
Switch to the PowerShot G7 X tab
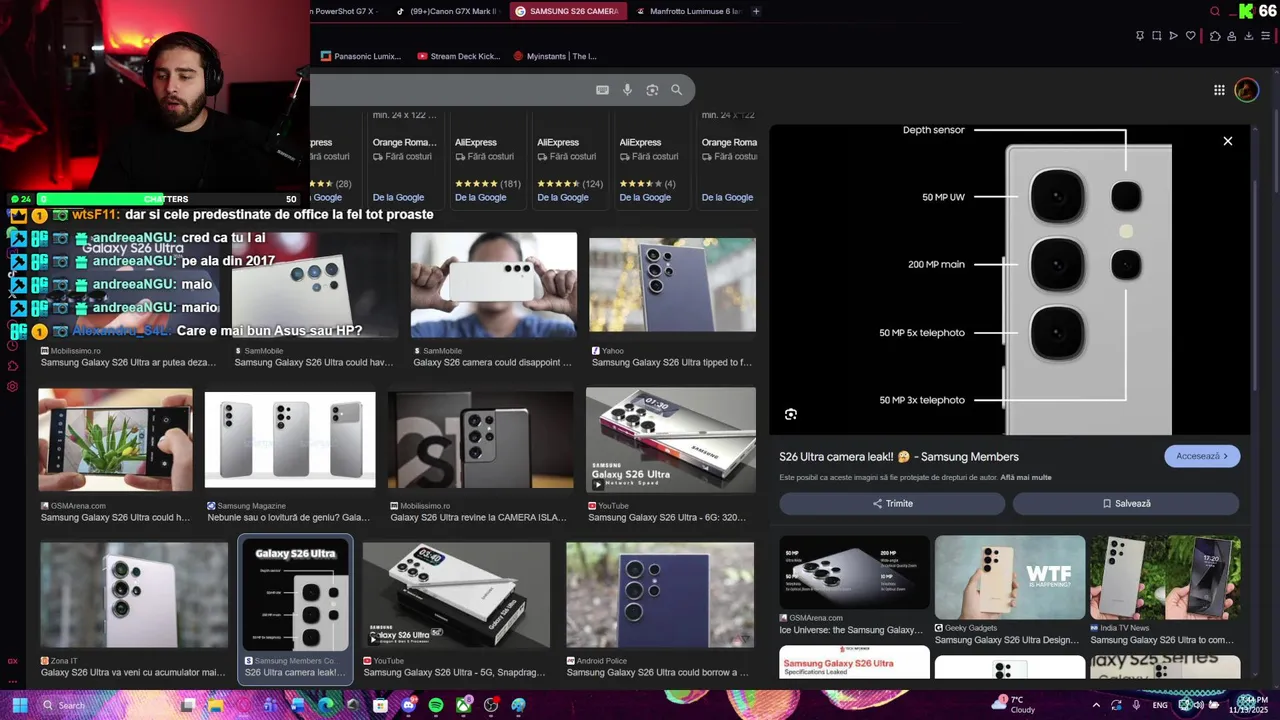345,11
